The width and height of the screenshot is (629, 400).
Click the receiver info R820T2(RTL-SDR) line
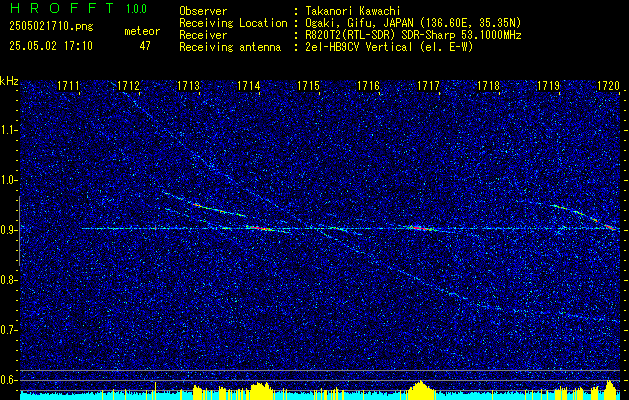point(413,35)
